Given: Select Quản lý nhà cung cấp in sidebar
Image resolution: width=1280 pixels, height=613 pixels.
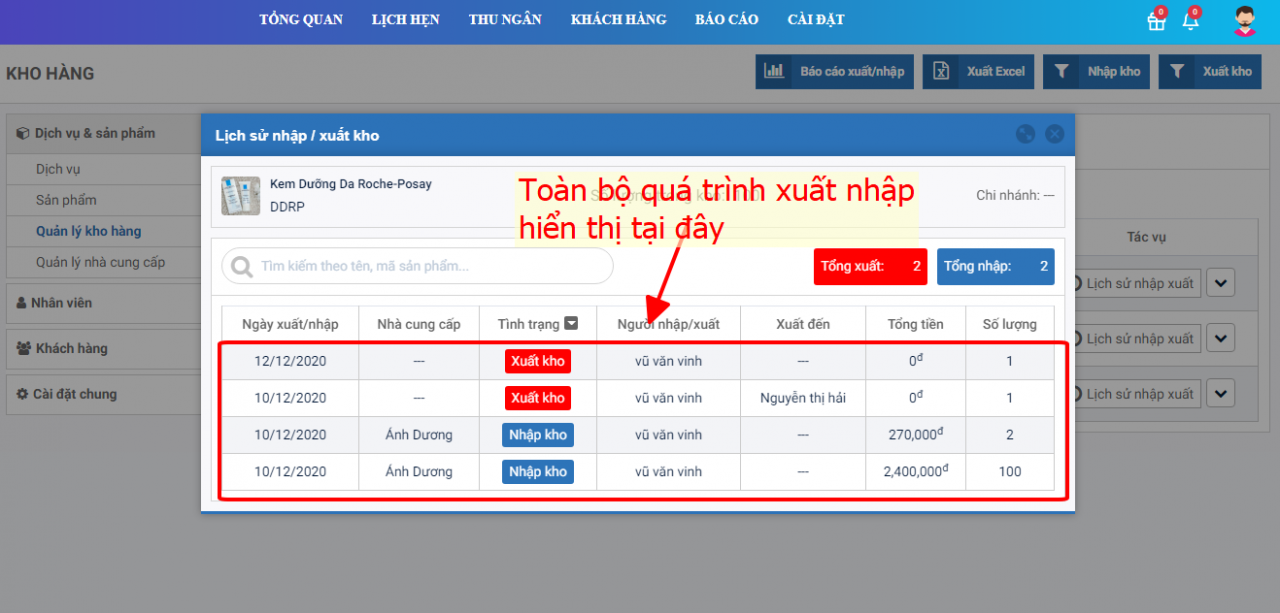Looking at the screenshot, I should click(x=100, y=262).
